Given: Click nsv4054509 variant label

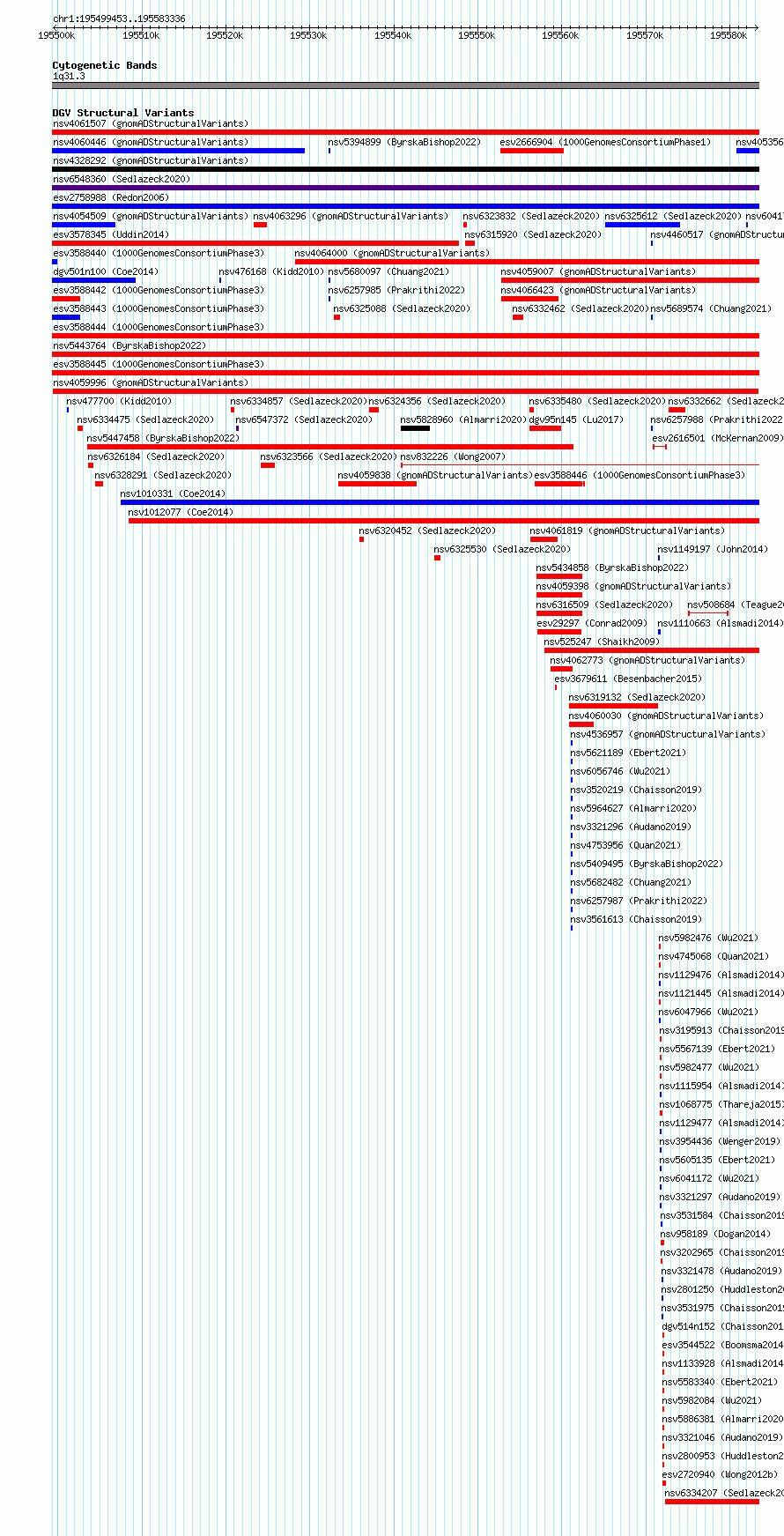Looking at the screenshot, I should click(x=151, y=216).
